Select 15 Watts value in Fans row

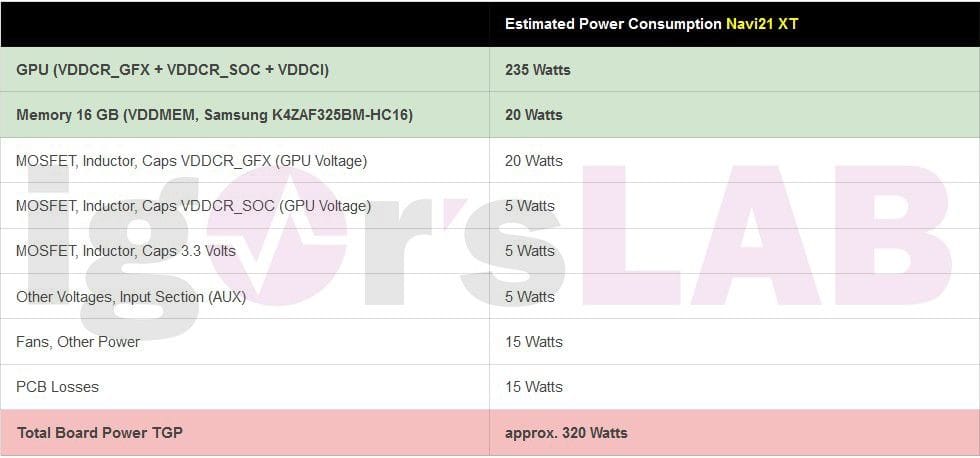tap(533, 342)
